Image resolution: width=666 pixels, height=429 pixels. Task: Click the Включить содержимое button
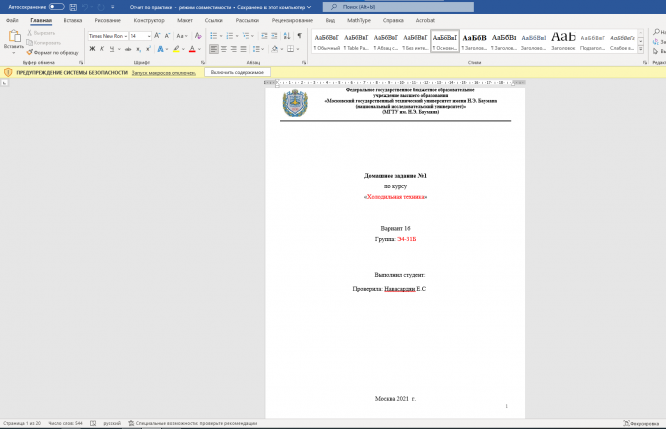point(237,72)
